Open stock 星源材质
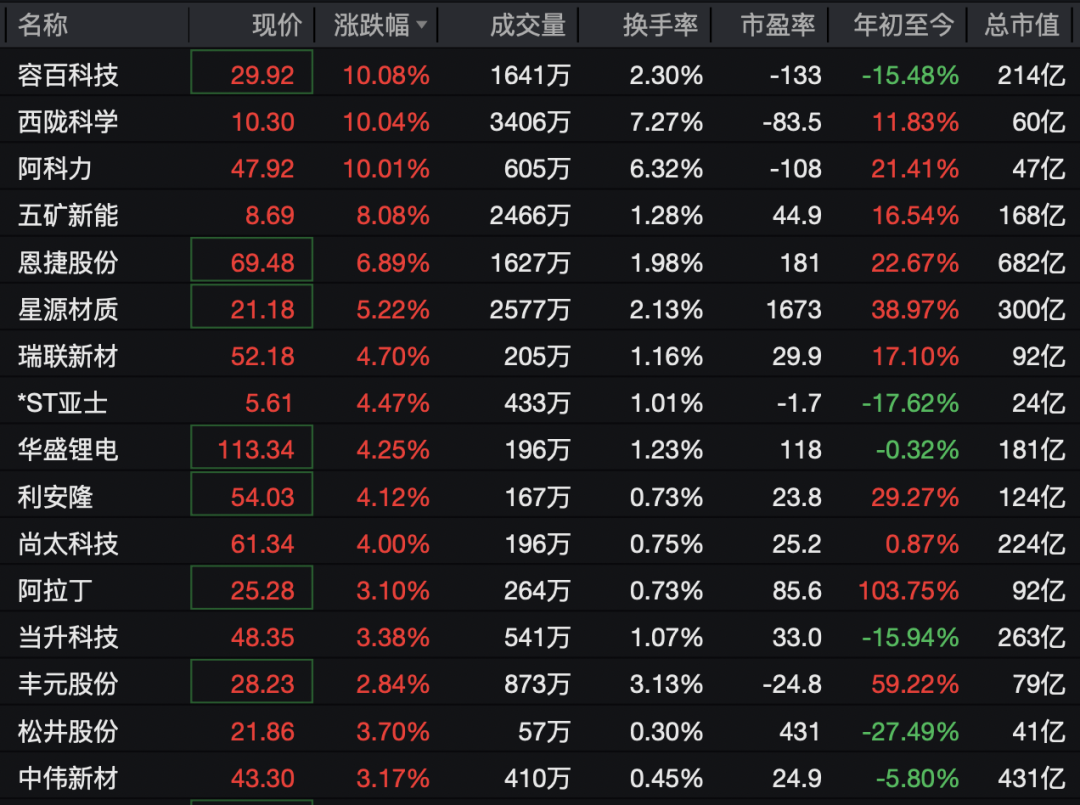 (68, 309)
